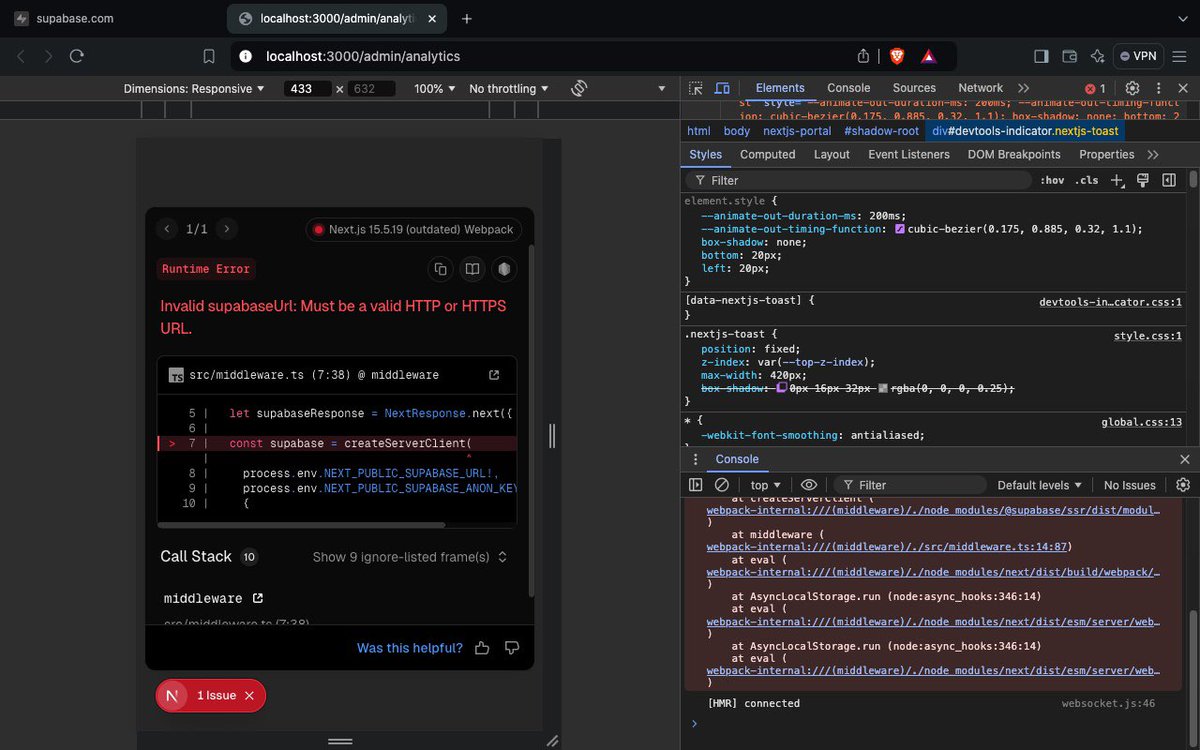Screen dimensions: 1200x750
Task: Open the top JavaScript context dropdown
Action: click(x=766, y=485)
